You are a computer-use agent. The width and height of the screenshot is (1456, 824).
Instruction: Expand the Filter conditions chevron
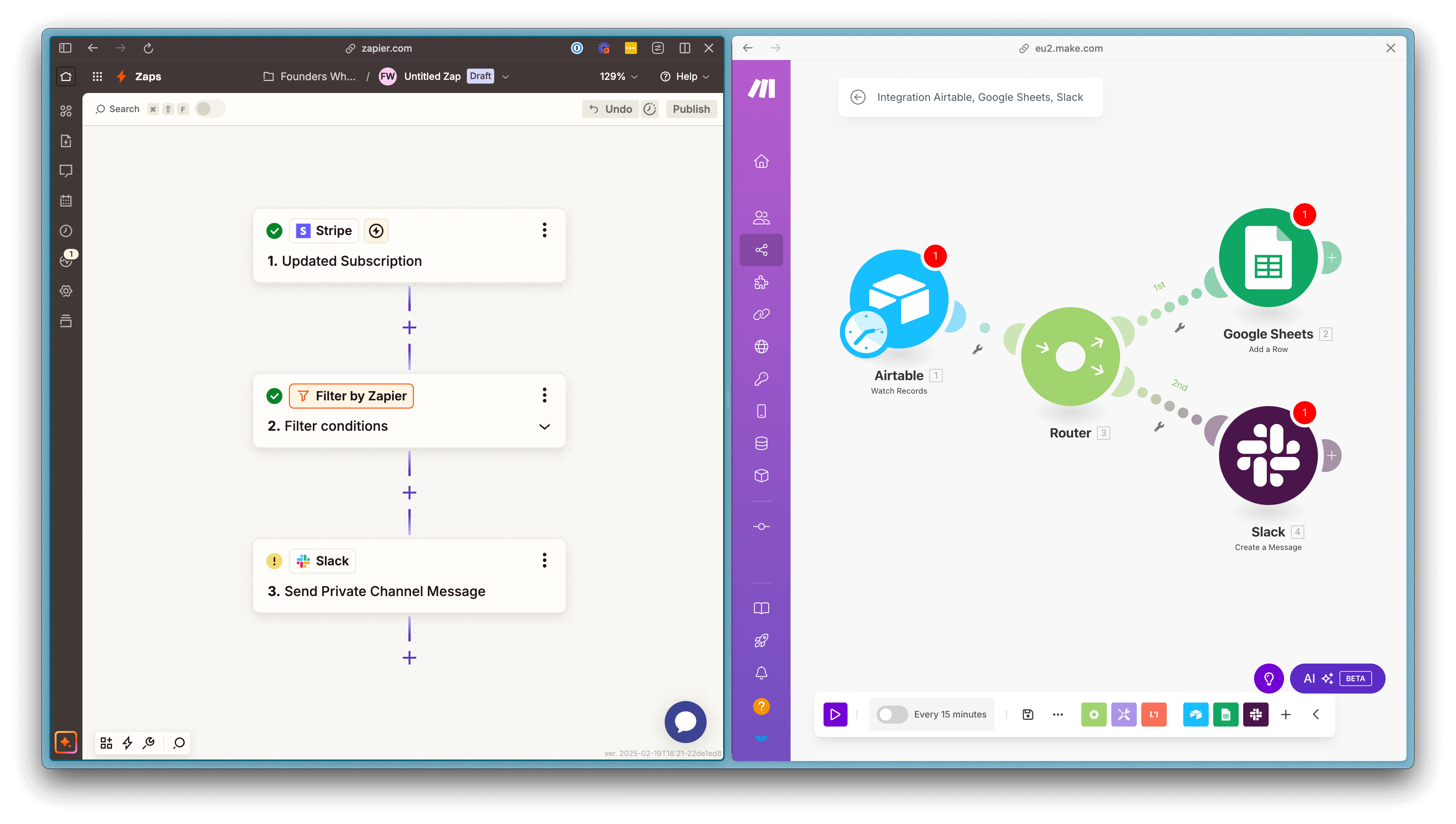544,427
